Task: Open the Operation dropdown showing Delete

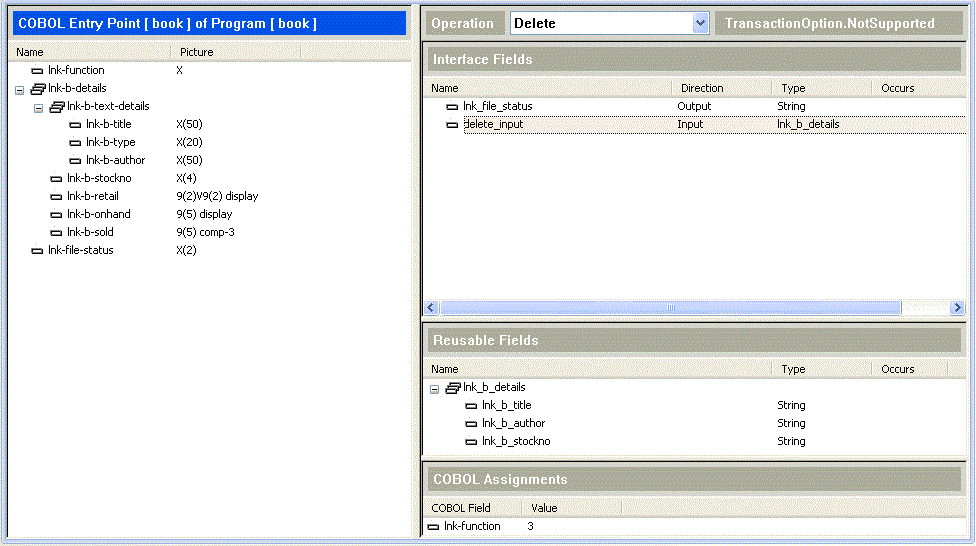Action: pyautogui.click(x=700, y=23)
